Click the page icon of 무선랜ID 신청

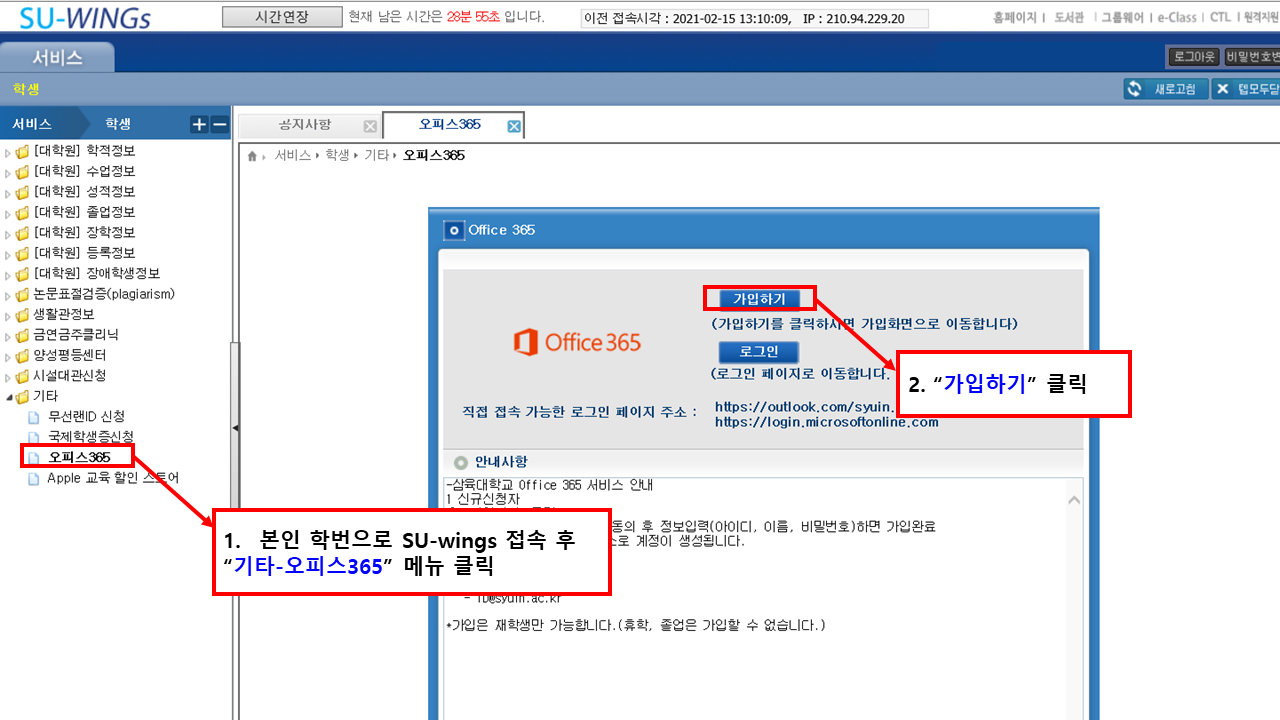35,417
